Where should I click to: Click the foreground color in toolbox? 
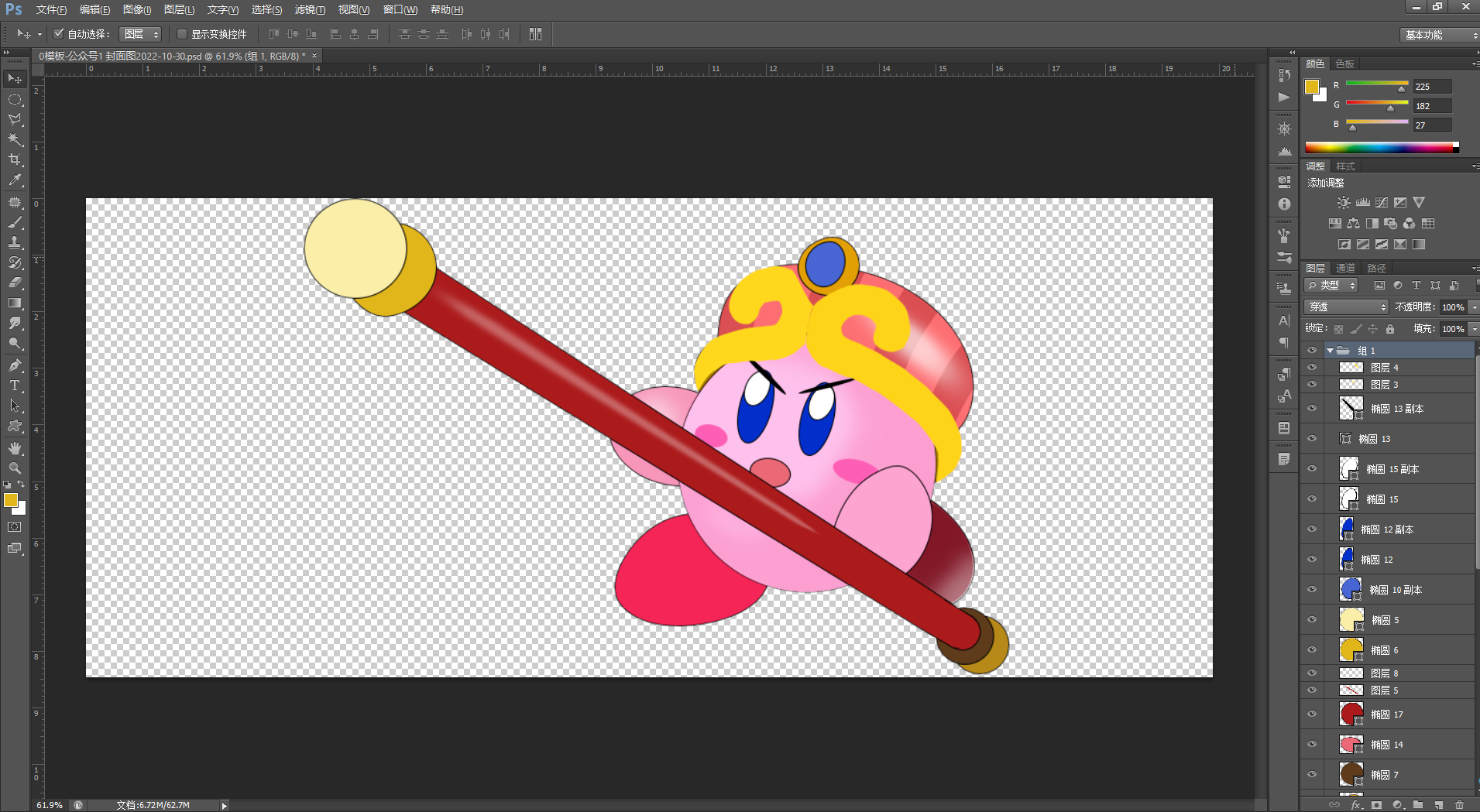pos(11,500)
